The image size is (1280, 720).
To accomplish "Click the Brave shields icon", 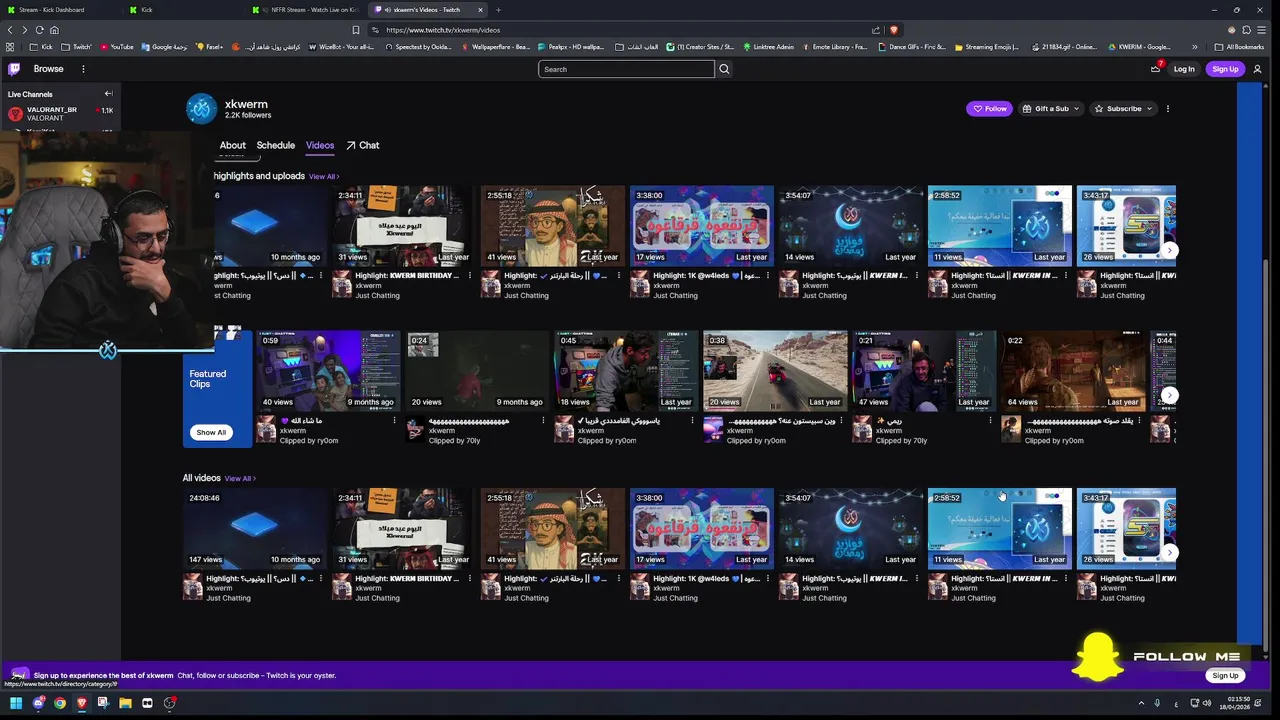I will (894, 30).
